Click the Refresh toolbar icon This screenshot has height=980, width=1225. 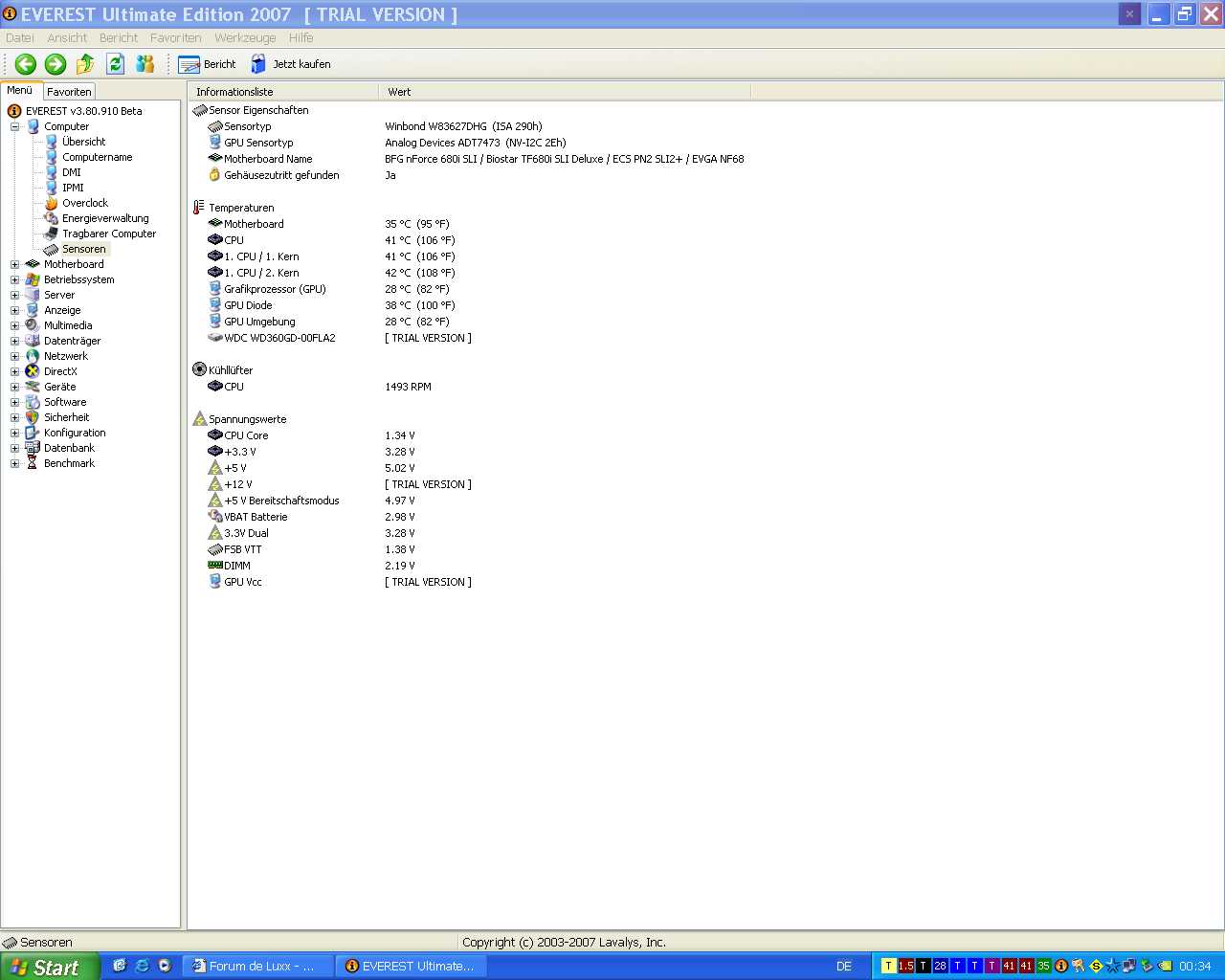pos(116,64)
